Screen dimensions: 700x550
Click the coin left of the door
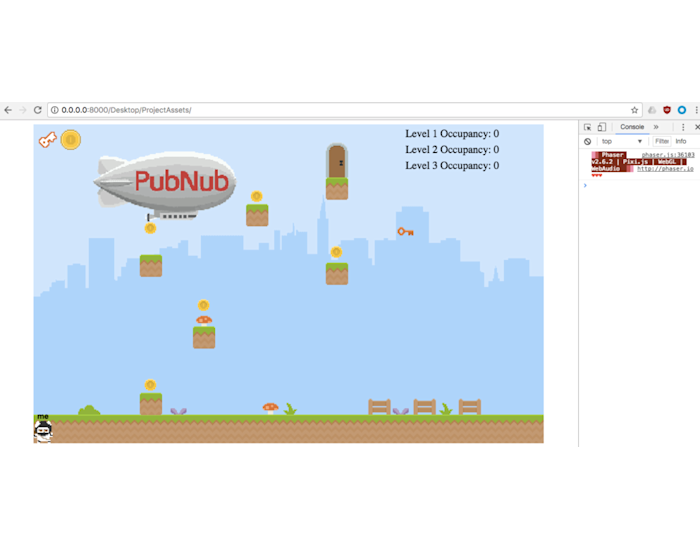point(256,196)
